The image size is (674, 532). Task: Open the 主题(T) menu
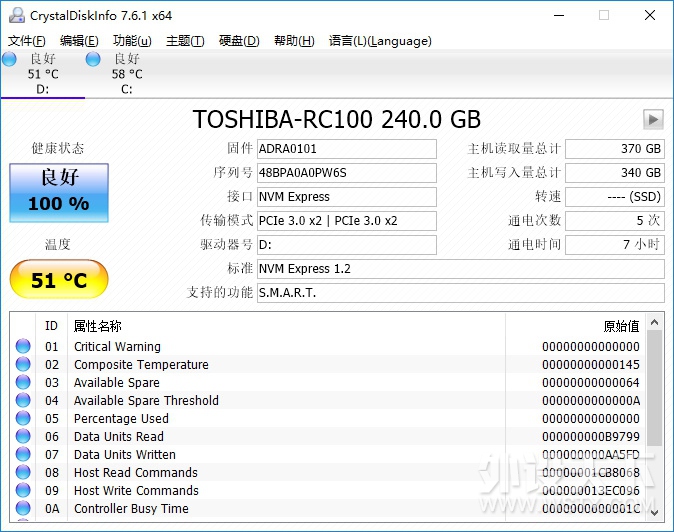click(x=185, y=41)
